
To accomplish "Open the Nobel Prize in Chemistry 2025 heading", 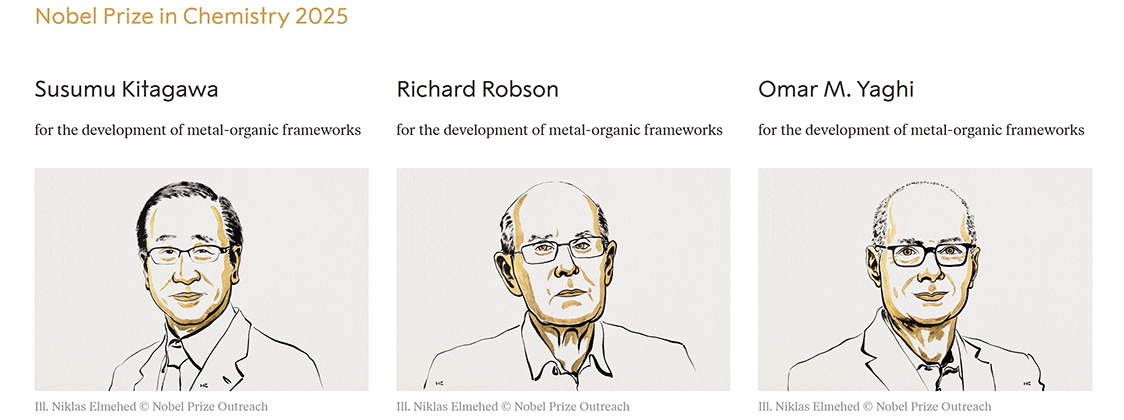I will tap(191, 16).
